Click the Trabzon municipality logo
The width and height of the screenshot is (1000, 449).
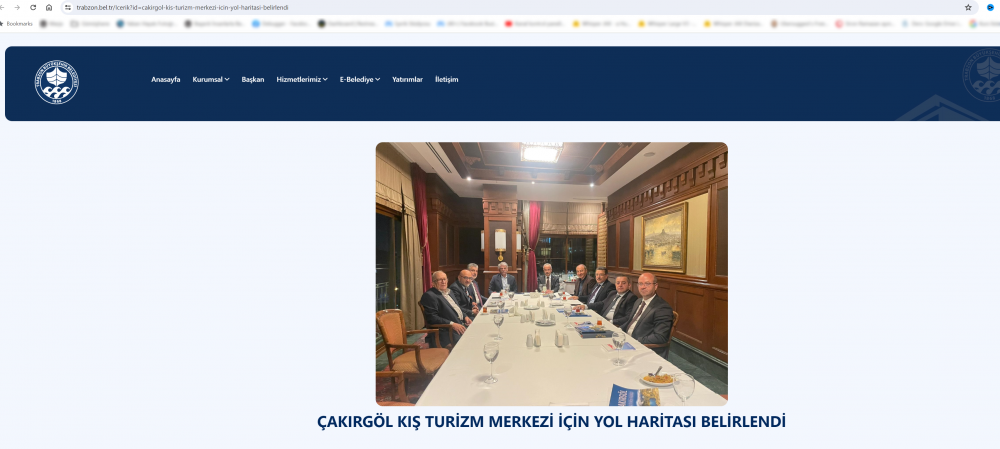tap(57, 83)
